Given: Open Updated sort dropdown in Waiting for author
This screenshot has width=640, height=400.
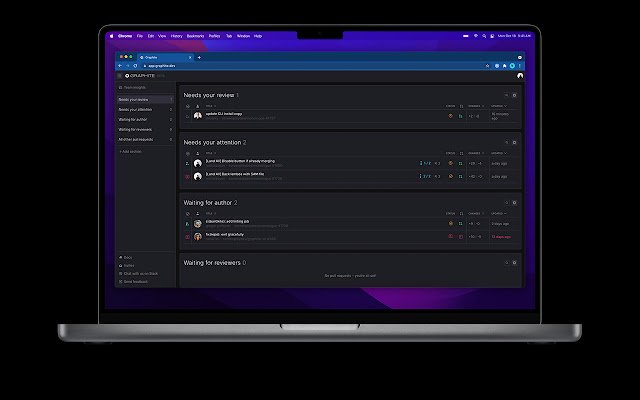Looking at the screenshot, I should [499, 213].
